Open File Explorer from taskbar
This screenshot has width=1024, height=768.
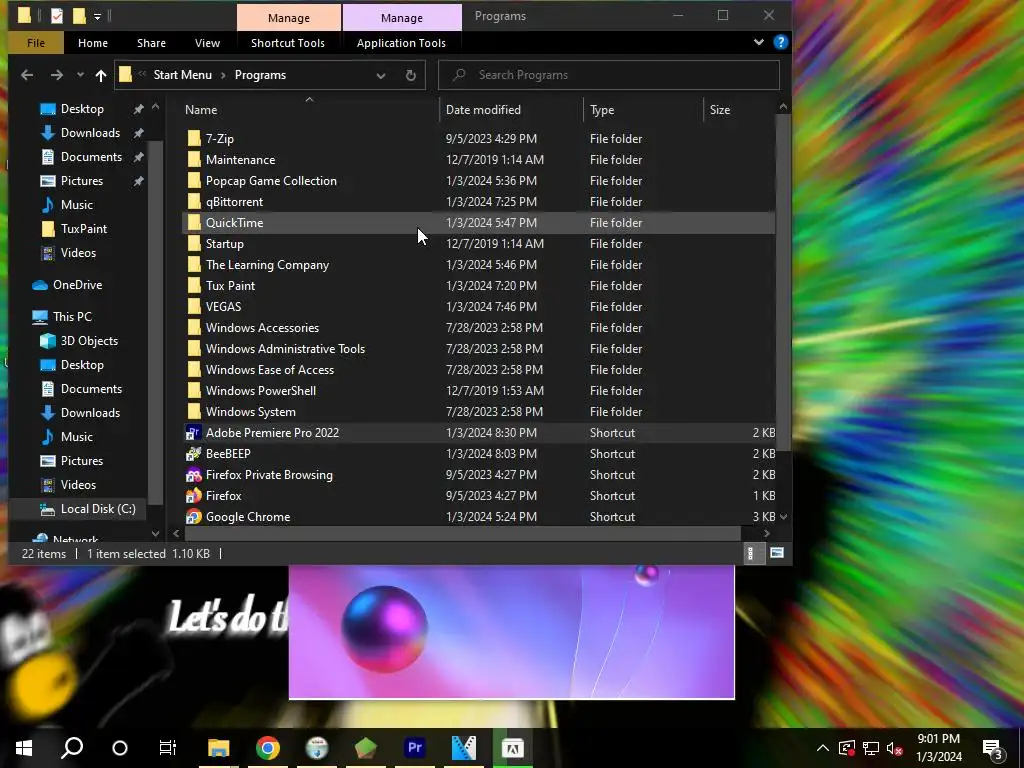click(219, 747)
